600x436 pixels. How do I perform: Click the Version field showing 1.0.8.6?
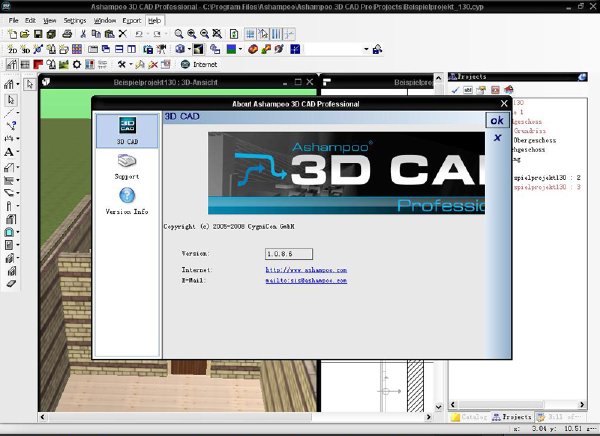click(289, 254)
